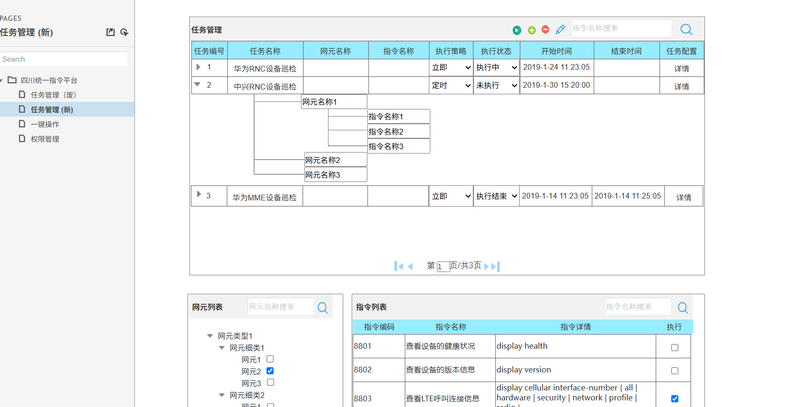
Task: Open 执行策略 dropdown for task 1
Action: coord(450,68)
